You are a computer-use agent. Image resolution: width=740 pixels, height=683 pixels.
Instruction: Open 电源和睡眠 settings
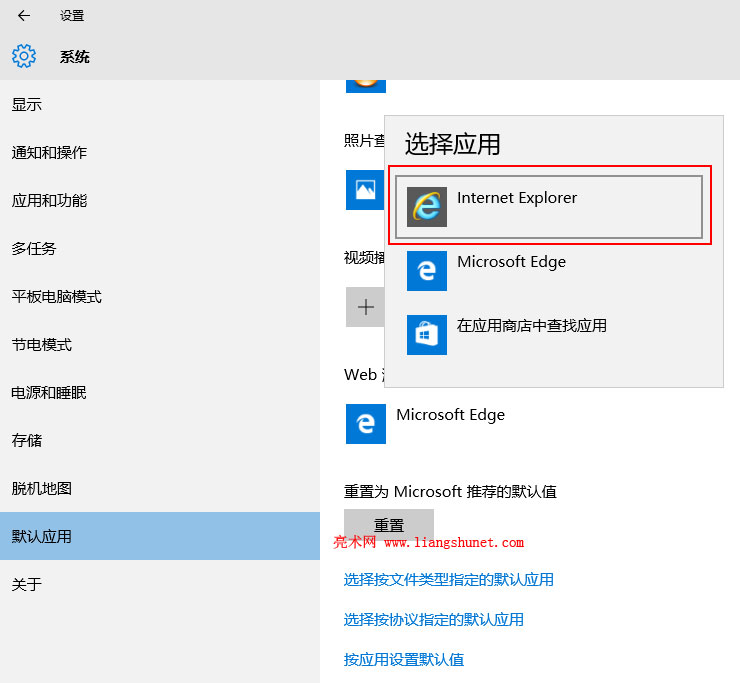pyautogui.click(x=160, y=393)
